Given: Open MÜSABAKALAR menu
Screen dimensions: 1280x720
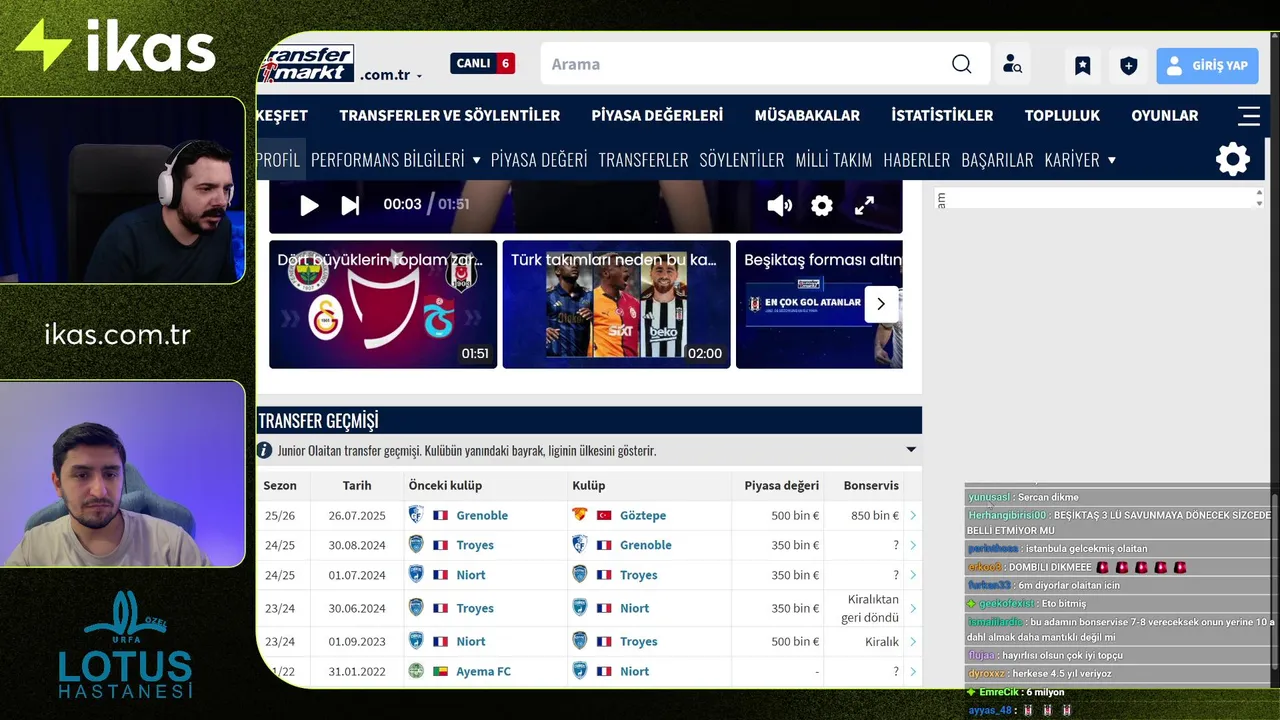Looking at the screenshot, I should click(807, 115).
